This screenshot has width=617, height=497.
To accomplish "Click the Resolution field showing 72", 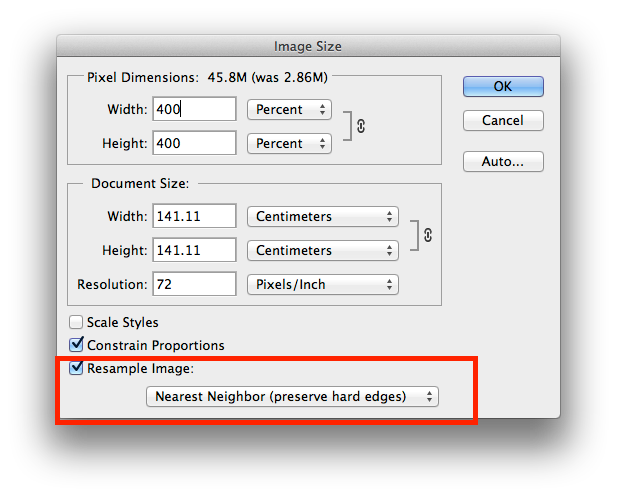I will (x=194, y=284).
